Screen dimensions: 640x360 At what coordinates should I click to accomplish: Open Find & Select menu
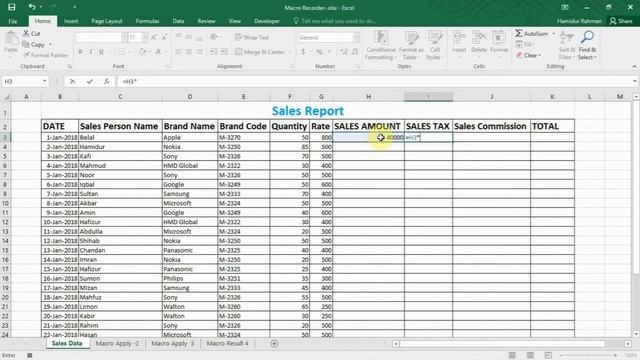(587, 46)
